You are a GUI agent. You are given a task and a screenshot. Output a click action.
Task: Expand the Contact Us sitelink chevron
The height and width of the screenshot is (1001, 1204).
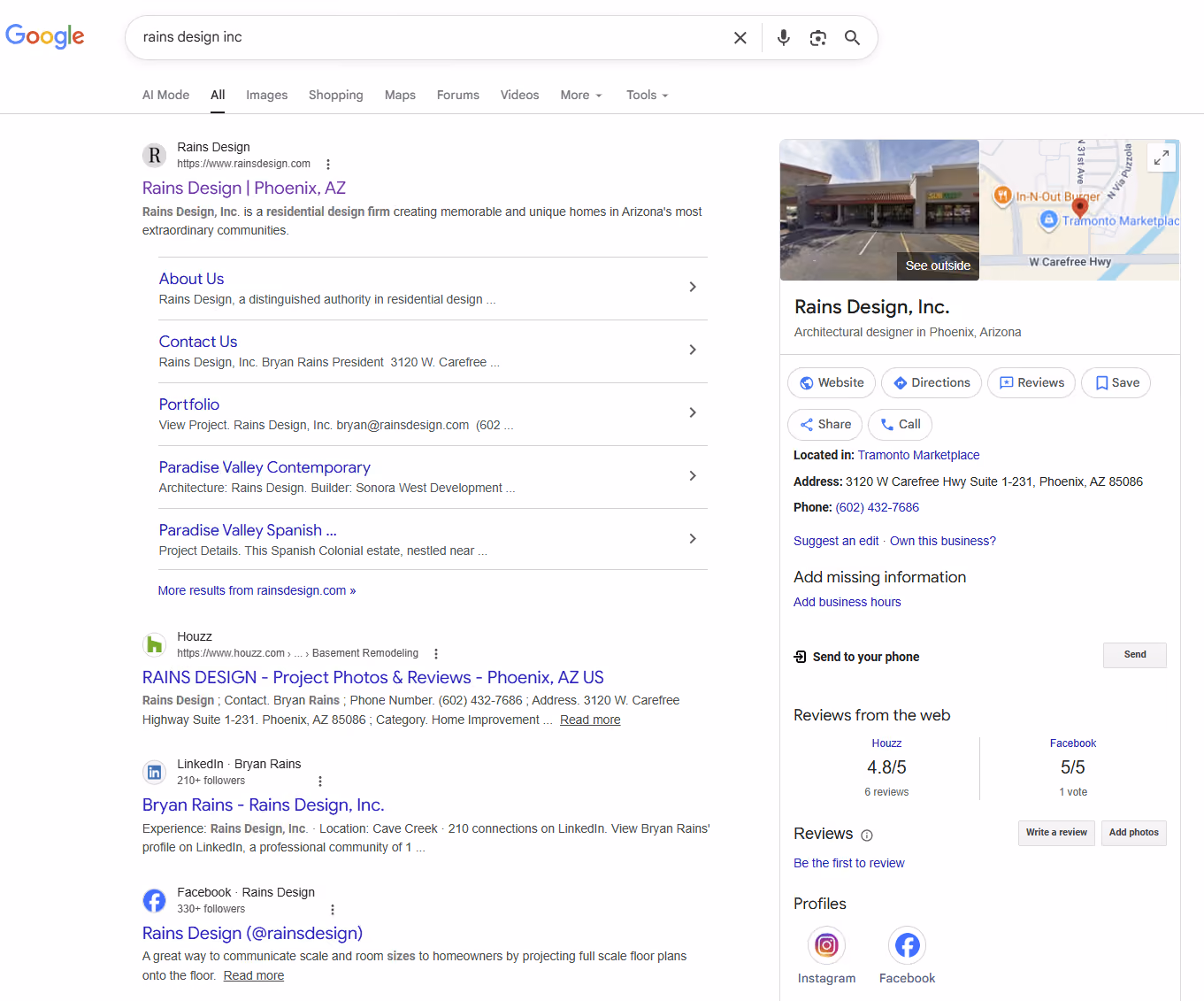[x=693, y=350]
